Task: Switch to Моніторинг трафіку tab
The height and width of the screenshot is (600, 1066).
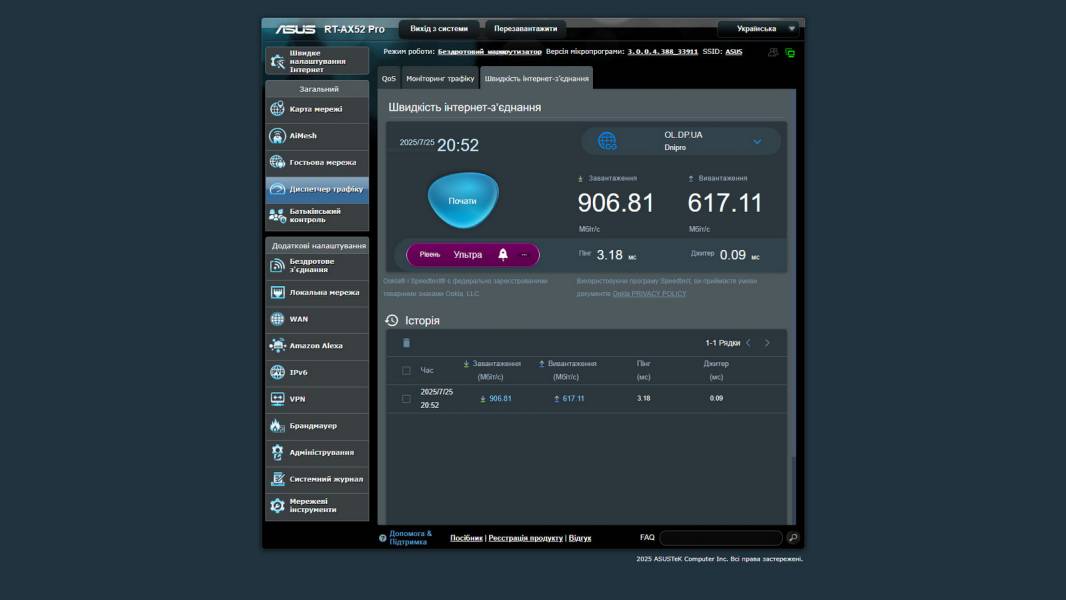Action: 440,78
